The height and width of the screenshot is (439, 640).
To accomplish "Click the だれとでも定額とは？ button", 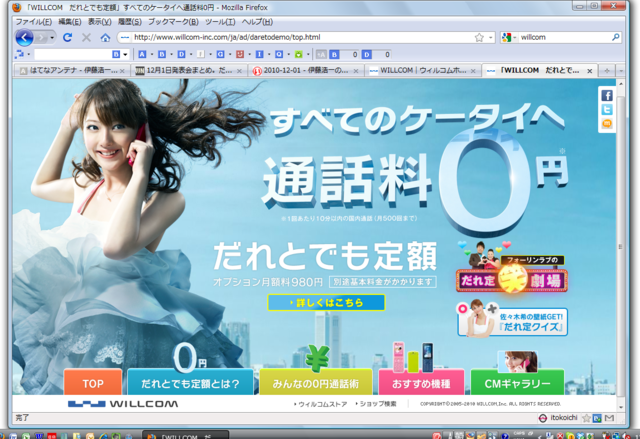I will coord(190,382).
